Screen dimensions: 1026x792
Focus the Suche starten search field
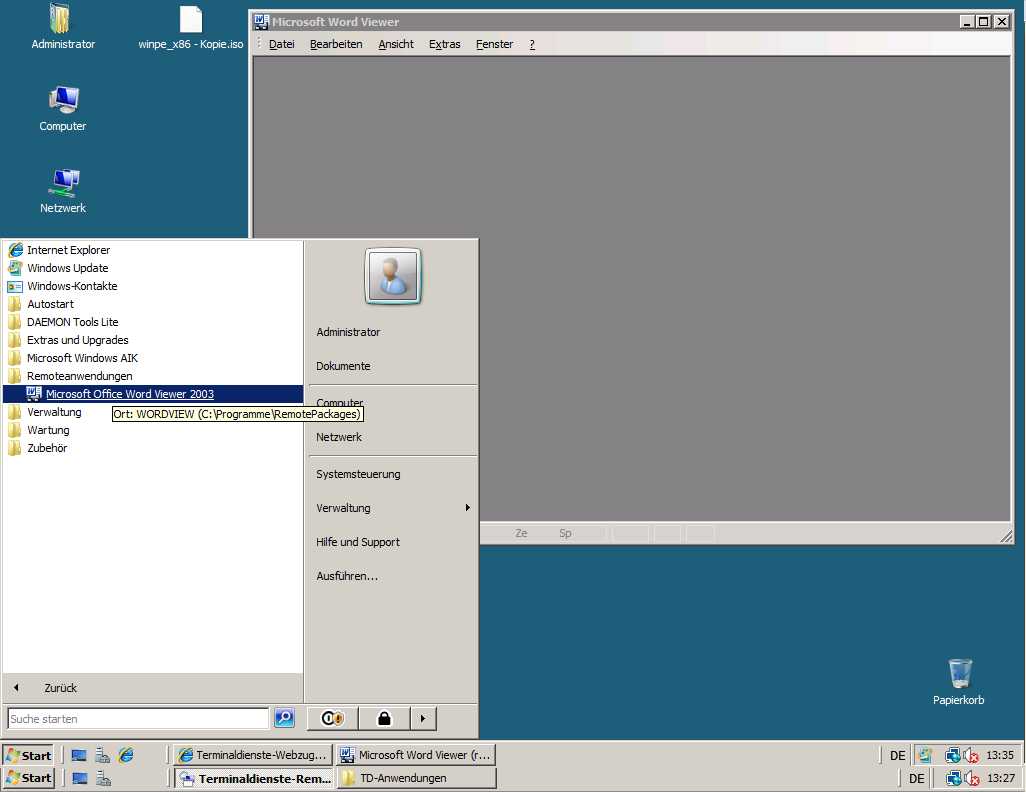(x=138, y=719)
